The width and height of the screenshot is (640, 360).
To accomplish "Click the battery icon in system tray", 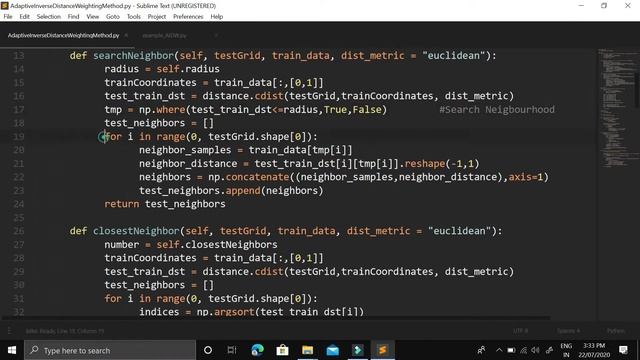I will point(511,350).
